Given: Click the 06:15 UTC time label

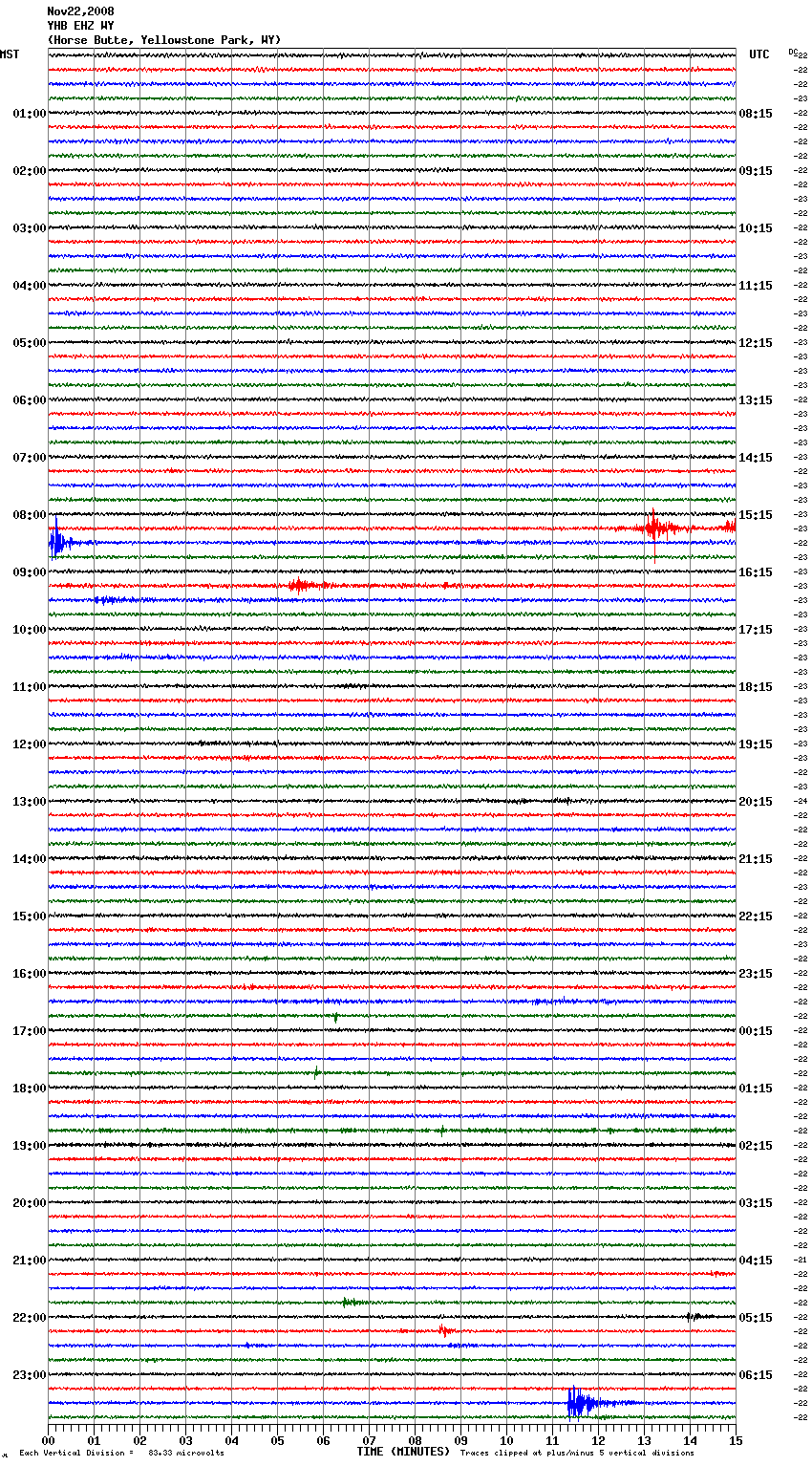Looking at the screenshot, I should [756, 1375].
